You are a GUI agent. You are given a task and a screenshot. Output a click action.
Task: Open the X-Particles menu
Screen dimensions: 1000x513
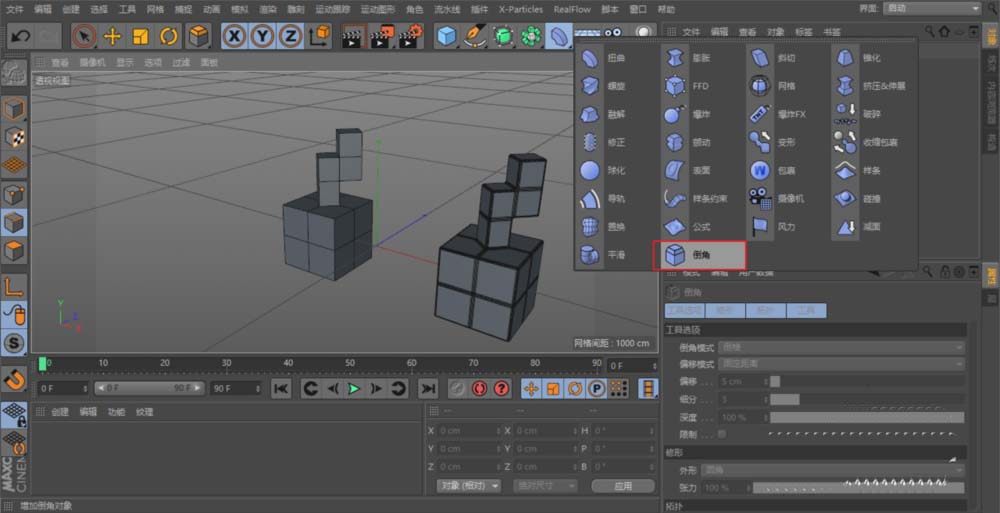[520, 8]
